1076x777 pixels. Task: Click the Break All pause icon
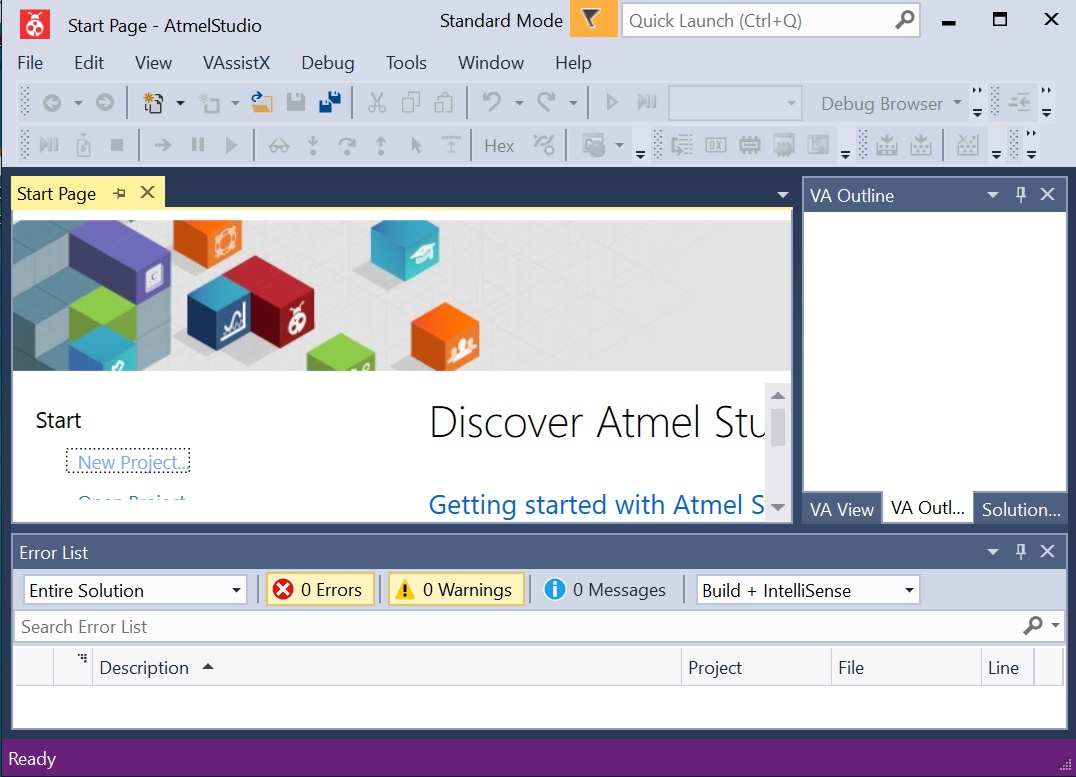(198, 145)
